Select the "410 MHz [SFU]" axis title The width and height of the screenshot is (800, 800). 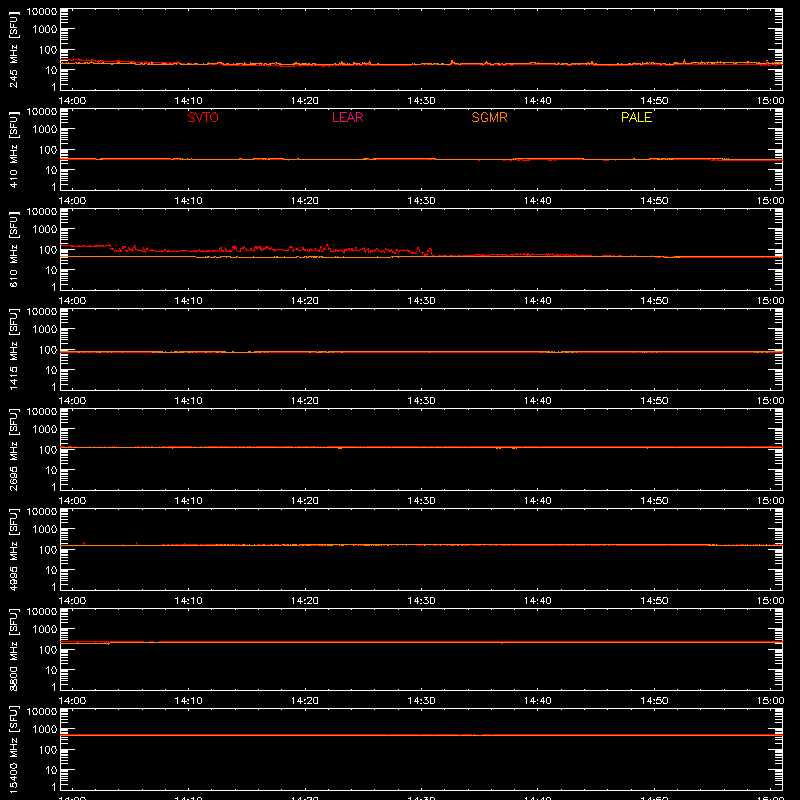coord(13,149)
